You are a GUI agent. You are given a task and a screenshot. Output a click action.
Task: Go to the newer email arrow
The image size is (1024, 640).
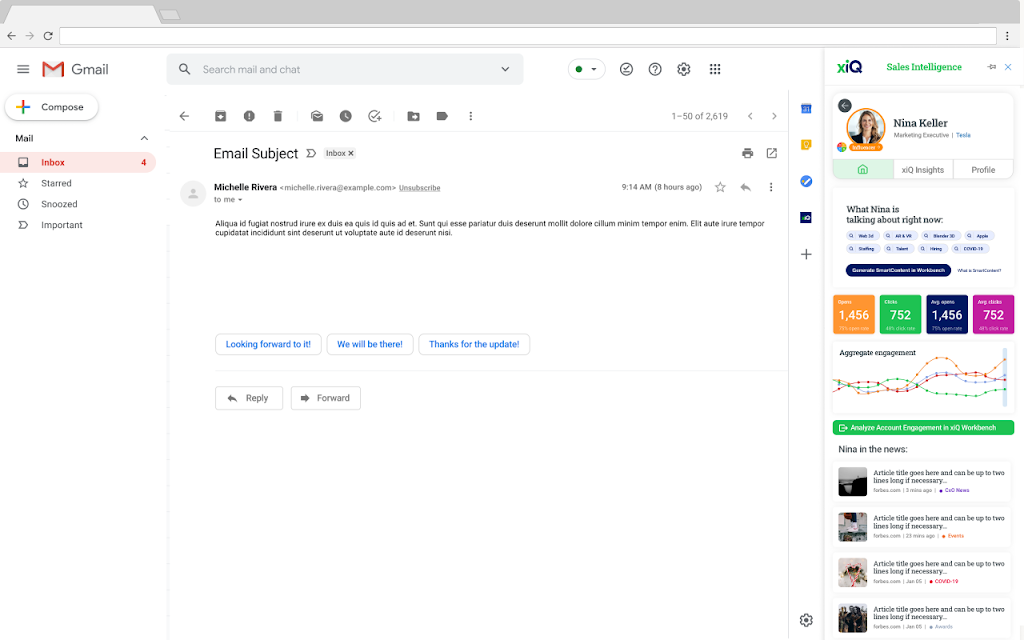point(750,116)
